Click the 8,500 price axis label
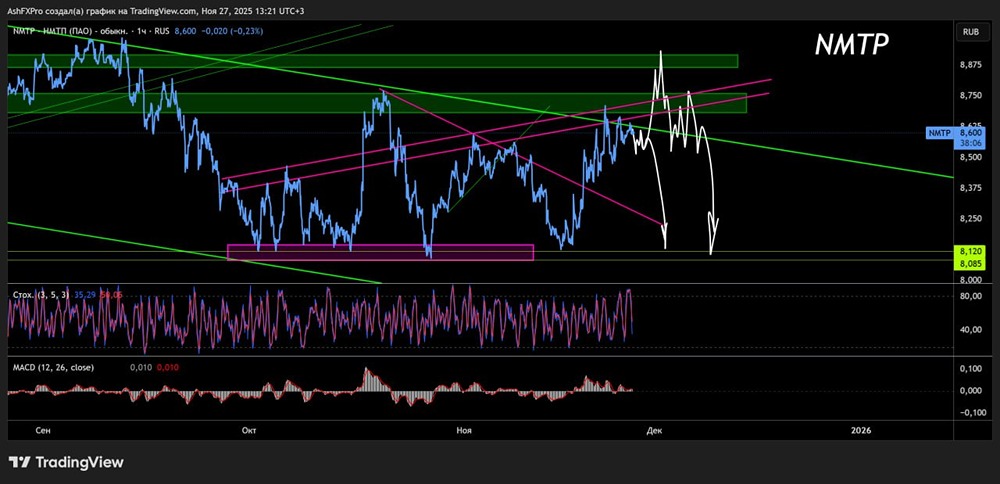Image resolution: width=1000 pixels, height=484 pixels. 970,157
